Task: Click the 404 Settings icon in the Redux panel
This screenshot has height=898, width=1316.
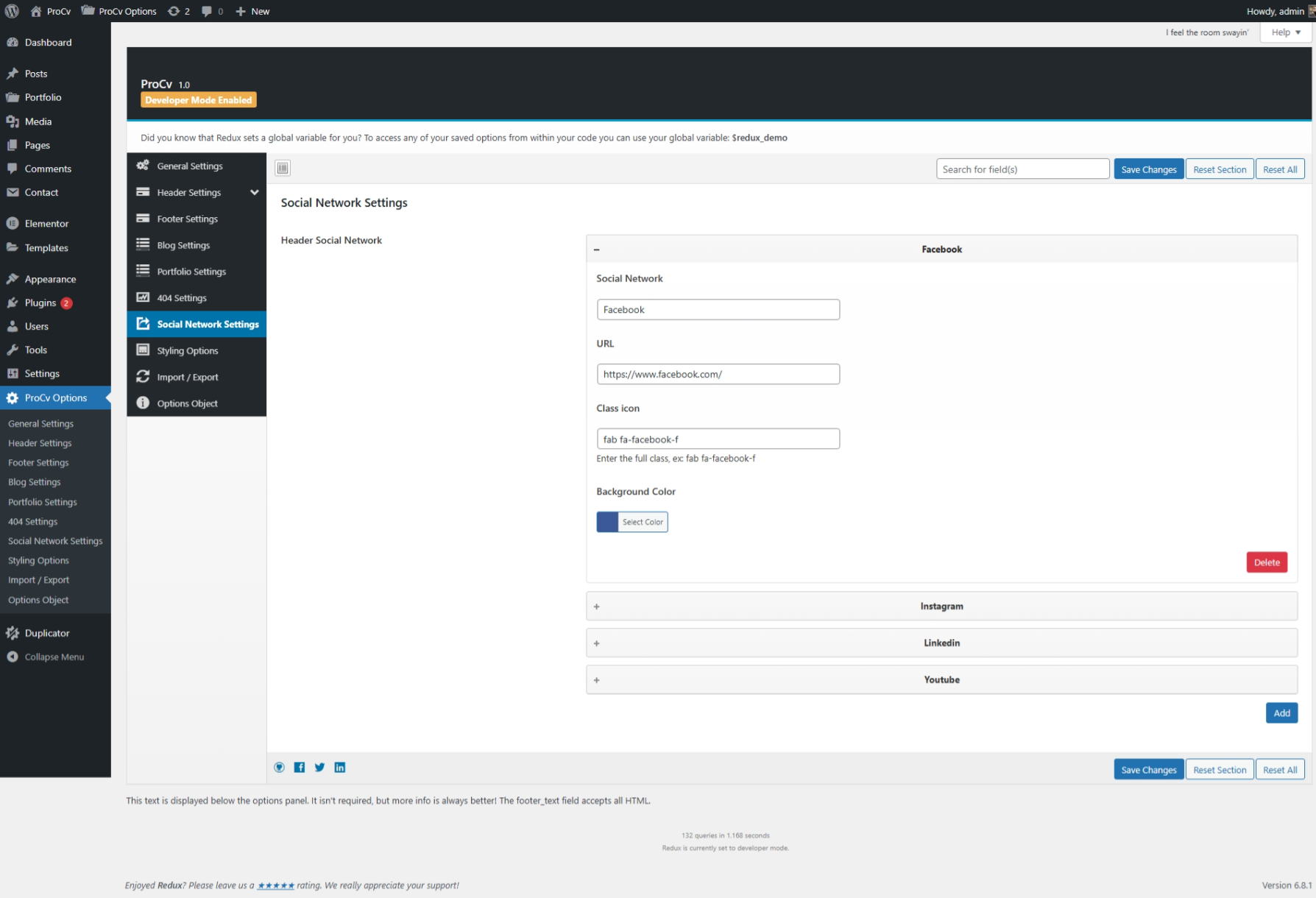Action: (143, 297)
